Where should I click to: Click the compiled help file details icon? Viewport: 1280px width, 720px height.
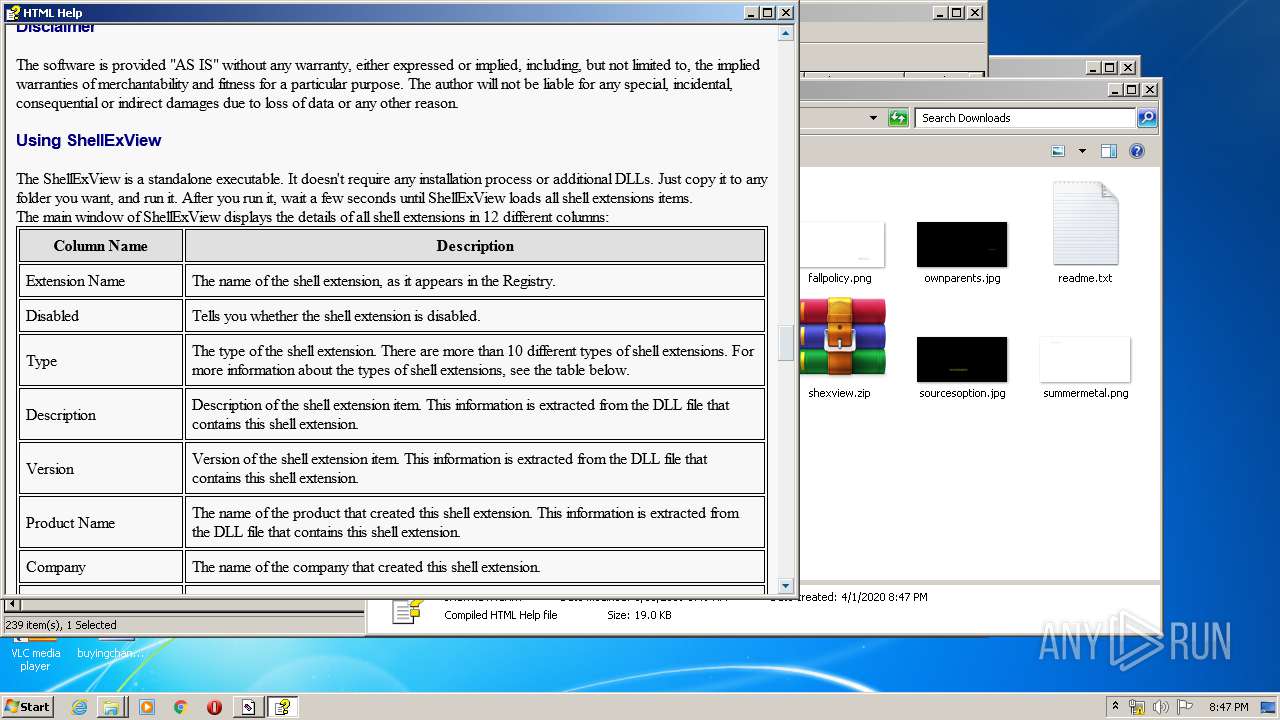406,611
